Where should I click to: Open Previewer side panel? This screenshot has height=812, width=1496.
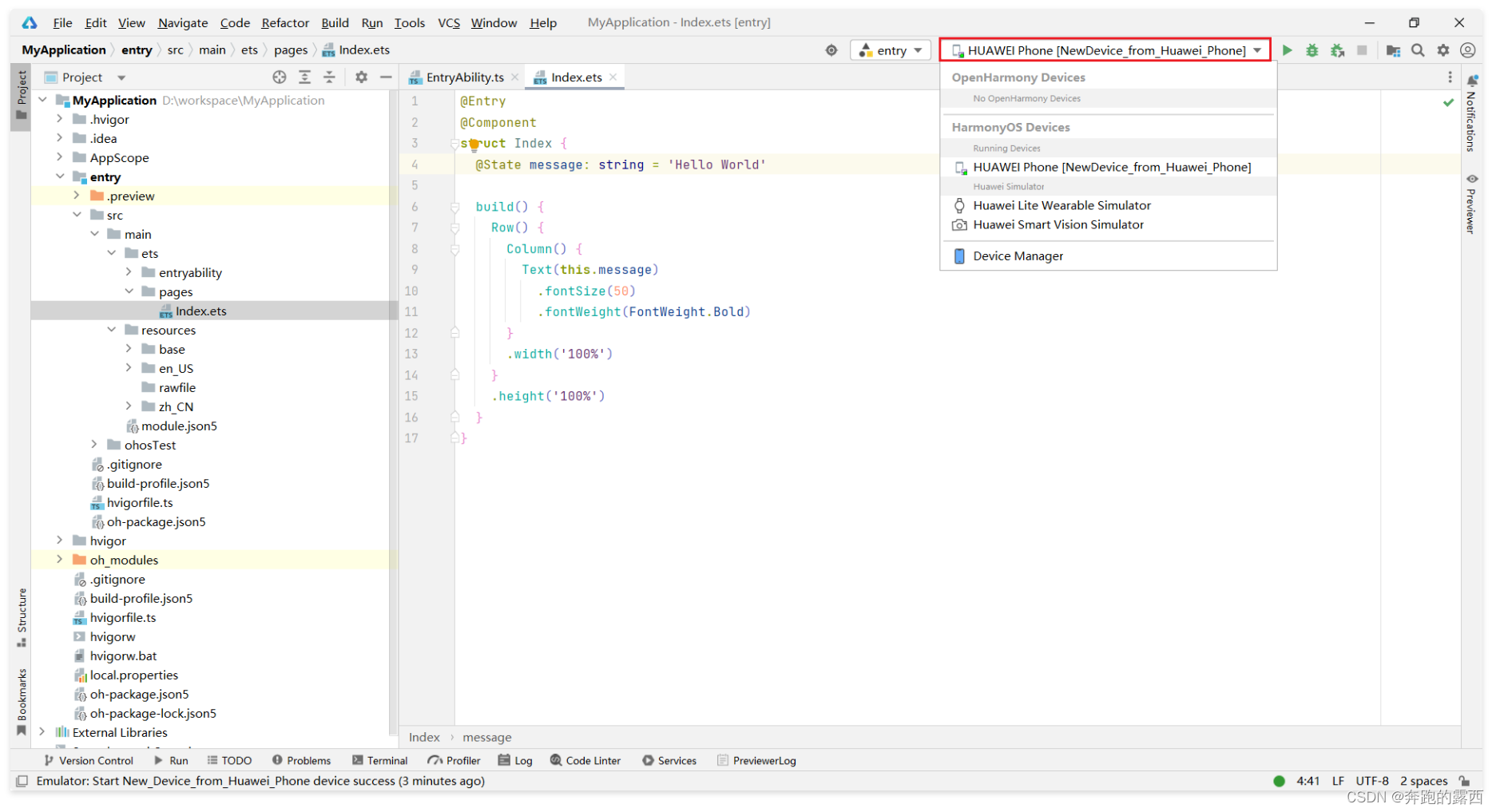click(1471, 204)
